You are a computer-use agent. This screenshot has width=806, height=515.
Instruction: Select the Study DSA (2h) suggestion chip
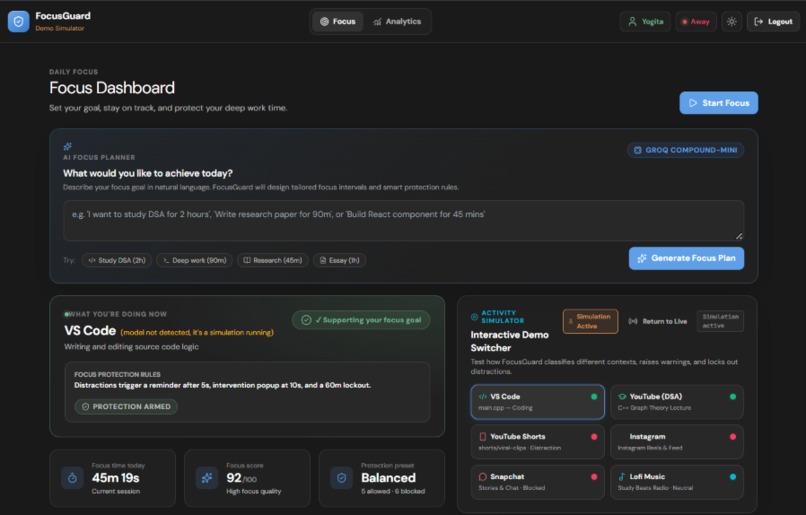tap(117, 260)
